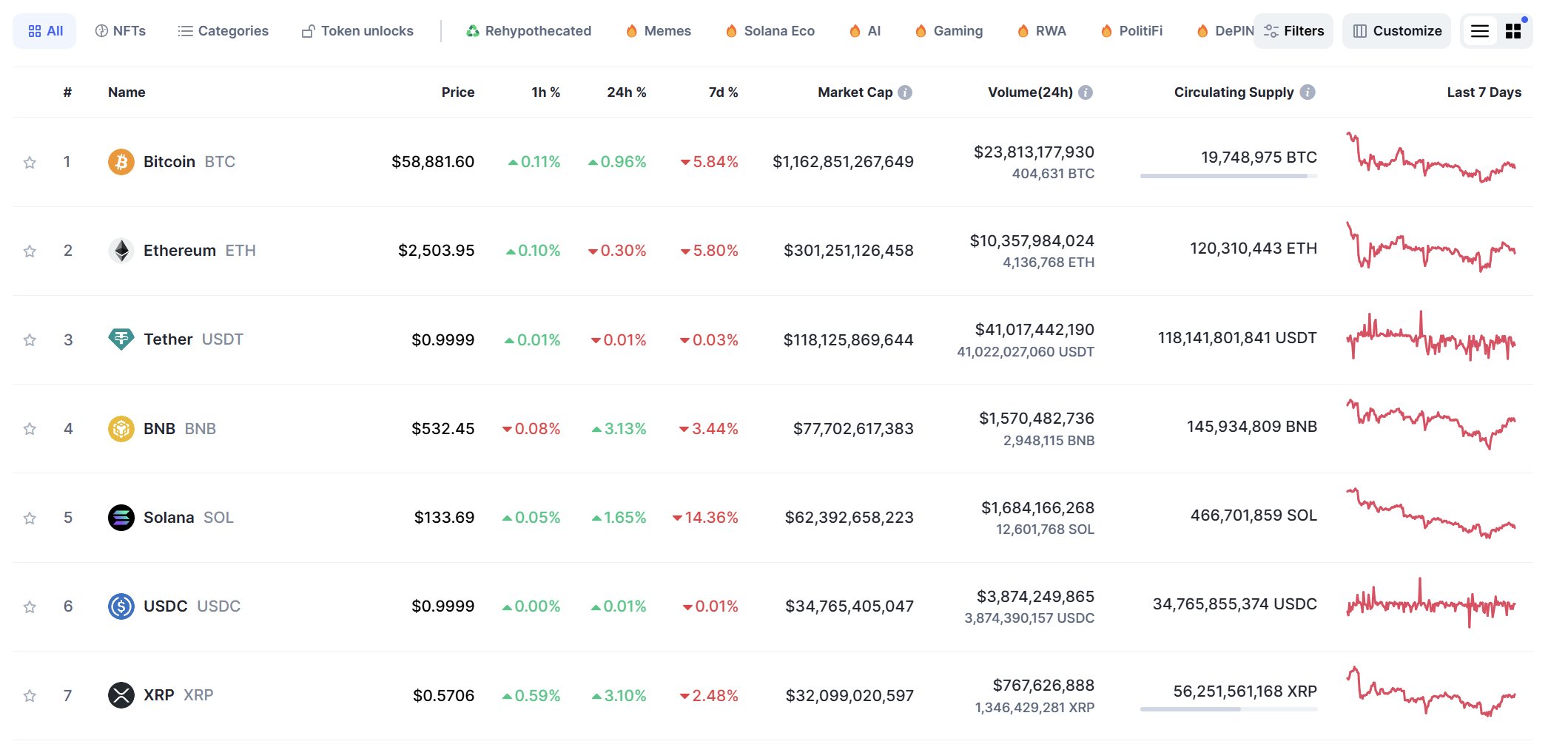1568x744 pixels.
Task: Click the XRP coin logo
Action: click(x=121, y=695)
